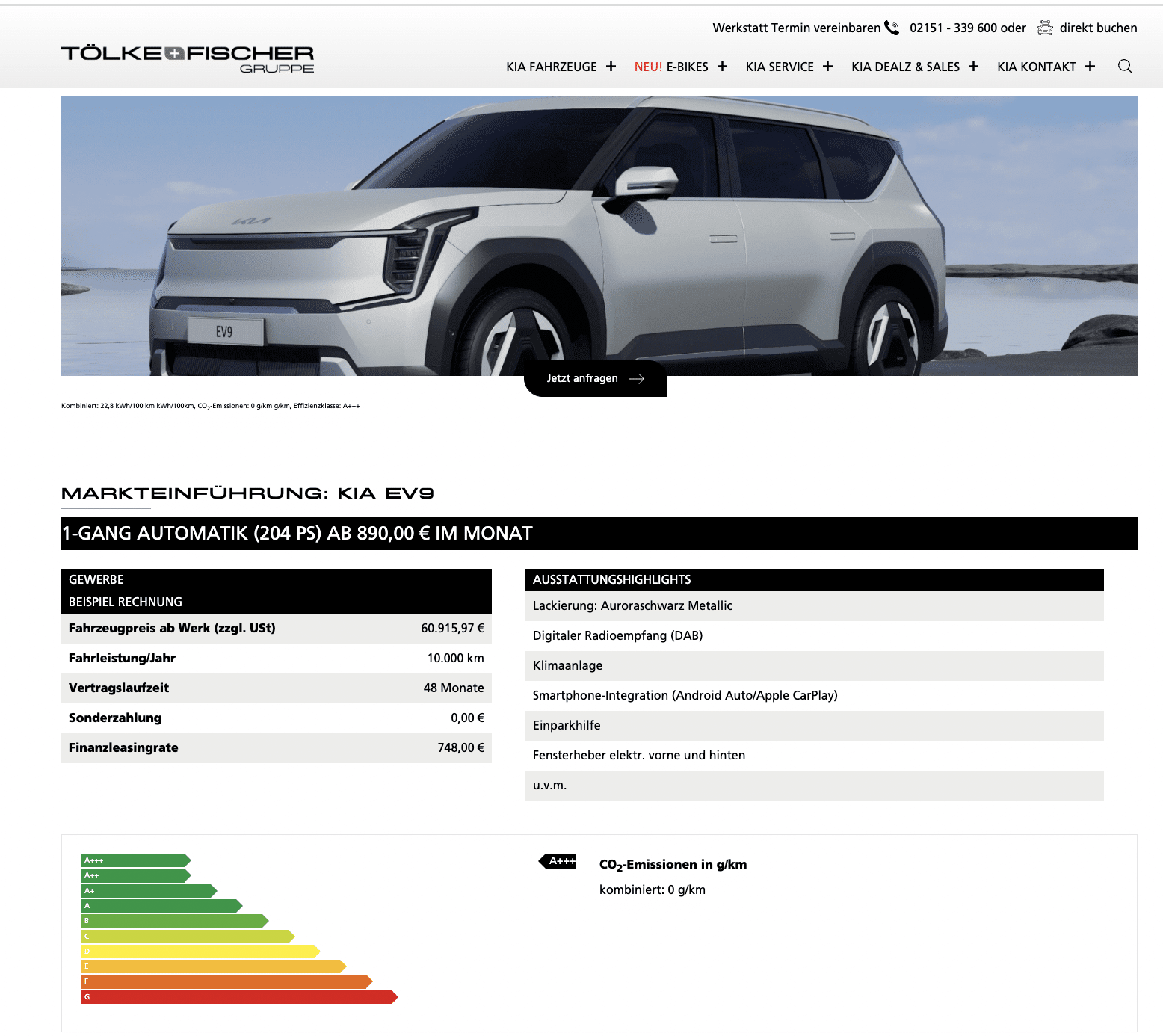Select the A+++ green efficiency bar

coord(136,860)
